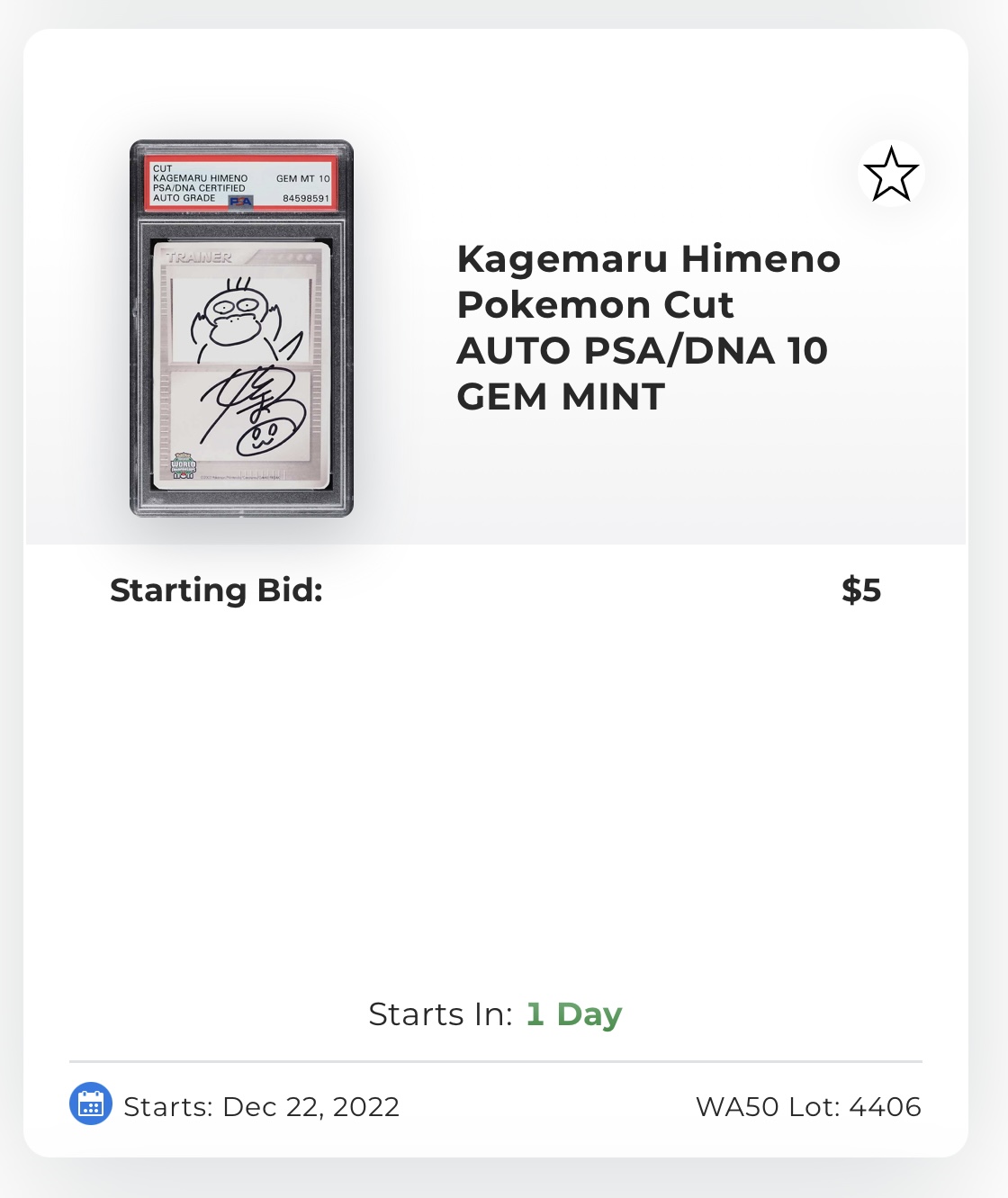Click the TRAINER heading on the card
The width and height of the screenshot is (1008, 1198).
(x=199, y=257)
